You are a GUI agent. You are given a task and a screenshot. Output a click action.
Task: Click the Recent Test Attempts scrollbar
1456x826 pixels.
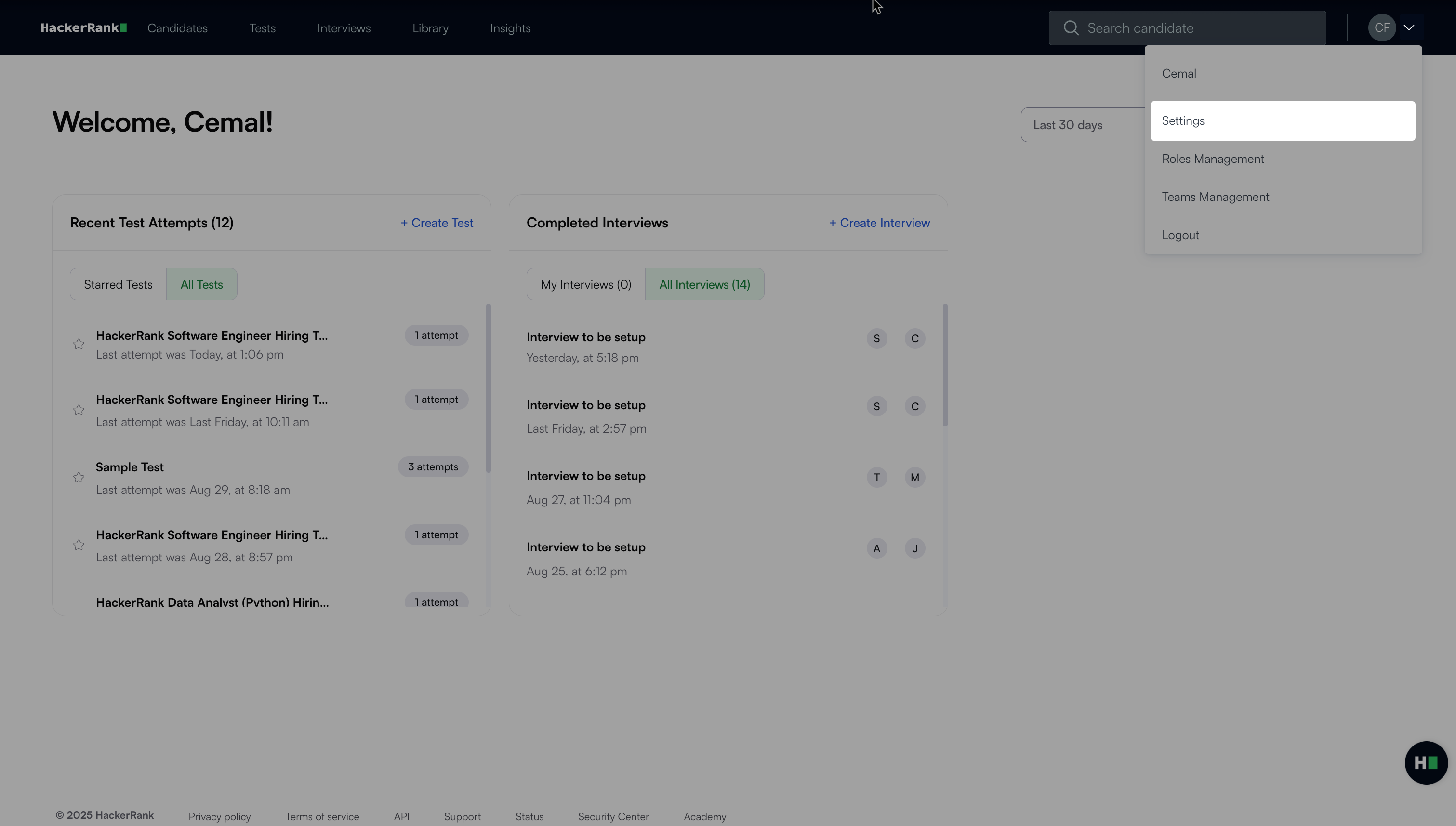489,388
